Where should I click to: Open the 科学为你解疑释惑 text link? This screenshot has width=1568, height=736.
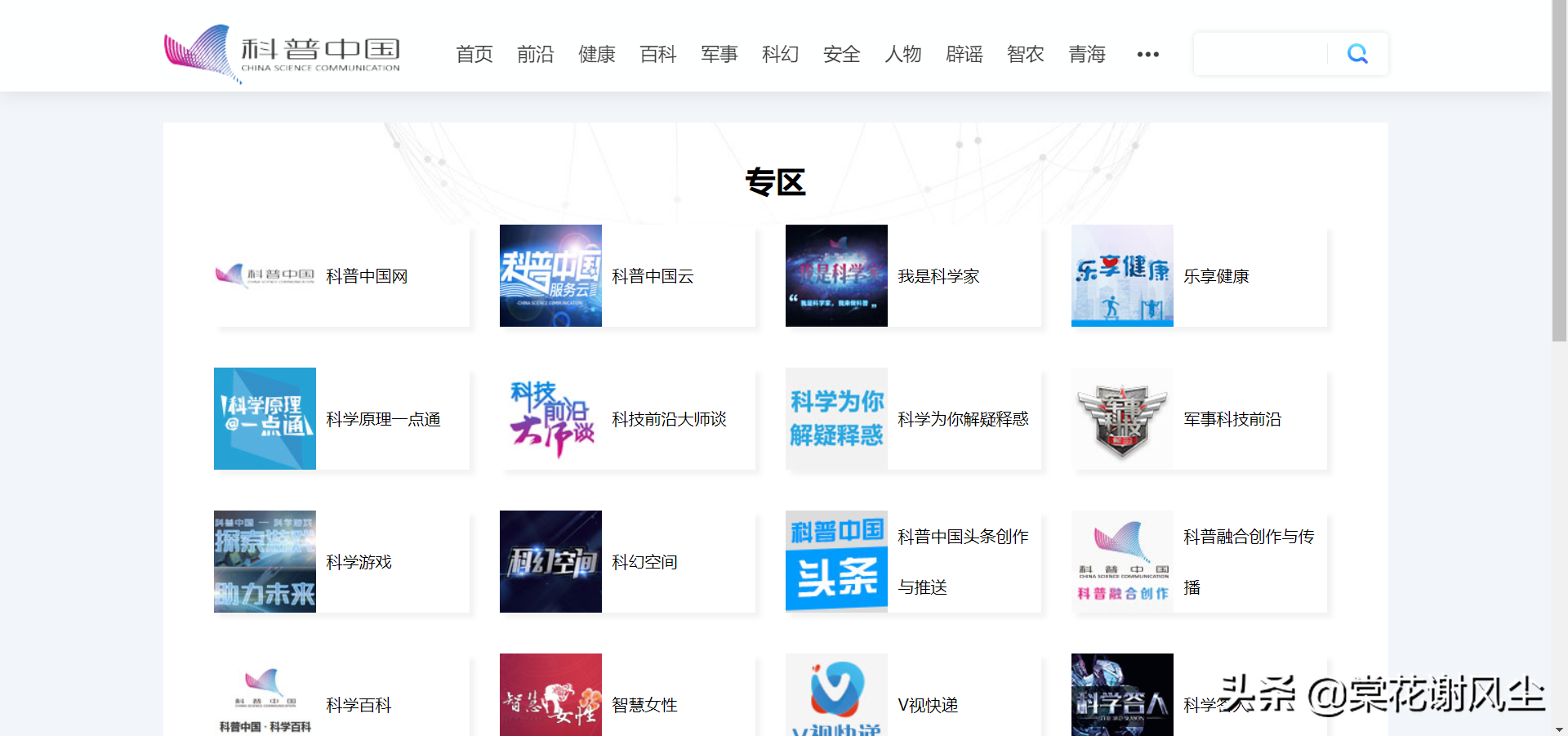(x=963, y=420)
